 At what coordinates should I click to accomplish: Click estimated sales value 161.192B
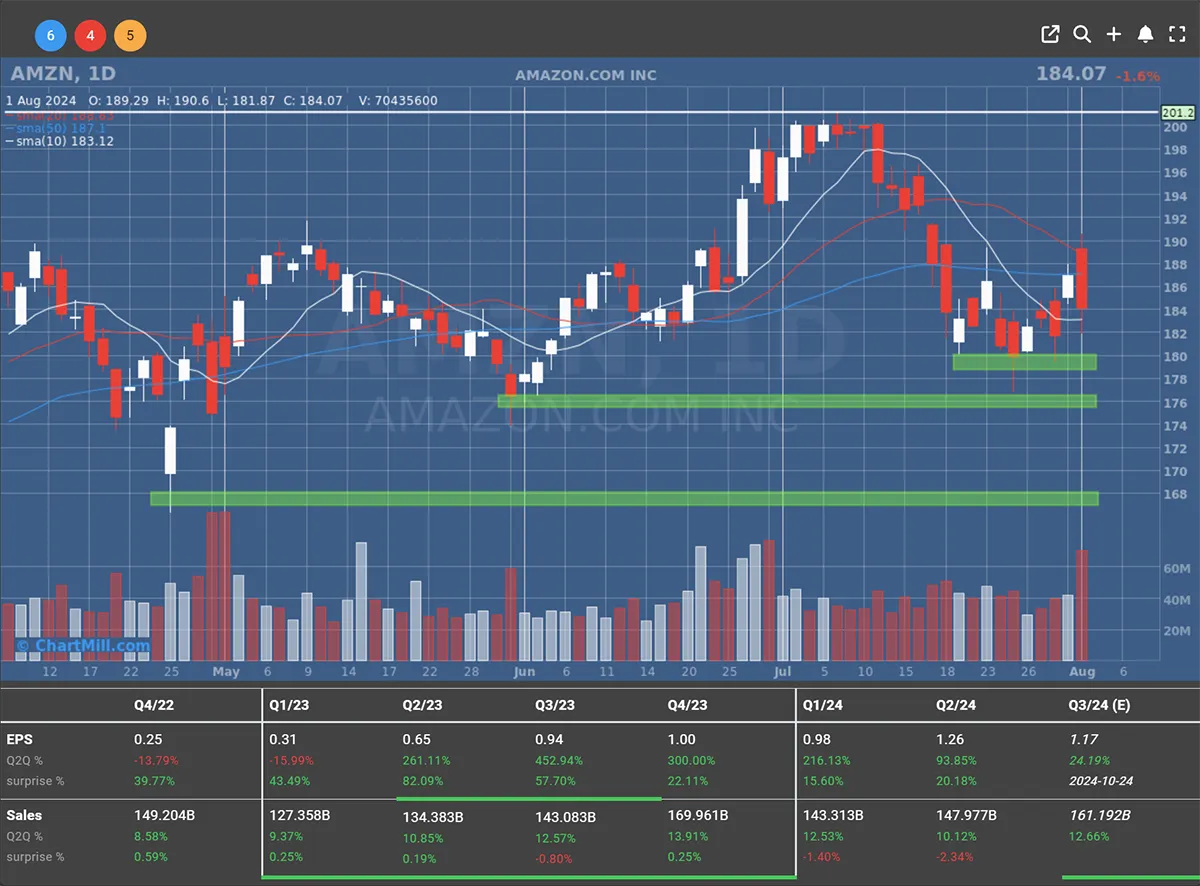(1100, 815)
